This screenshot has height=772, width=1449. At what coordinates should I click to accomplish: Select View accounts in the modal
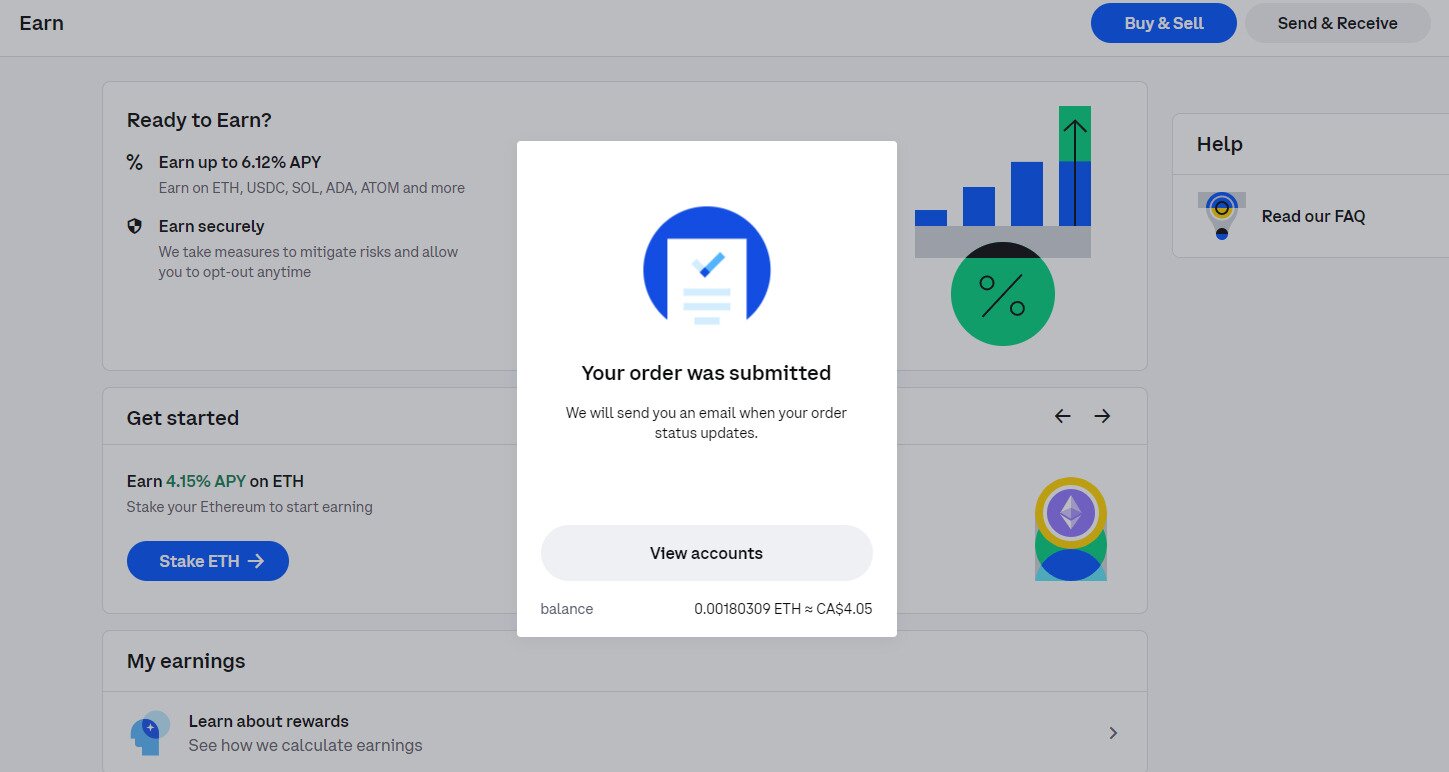(705, 552)
